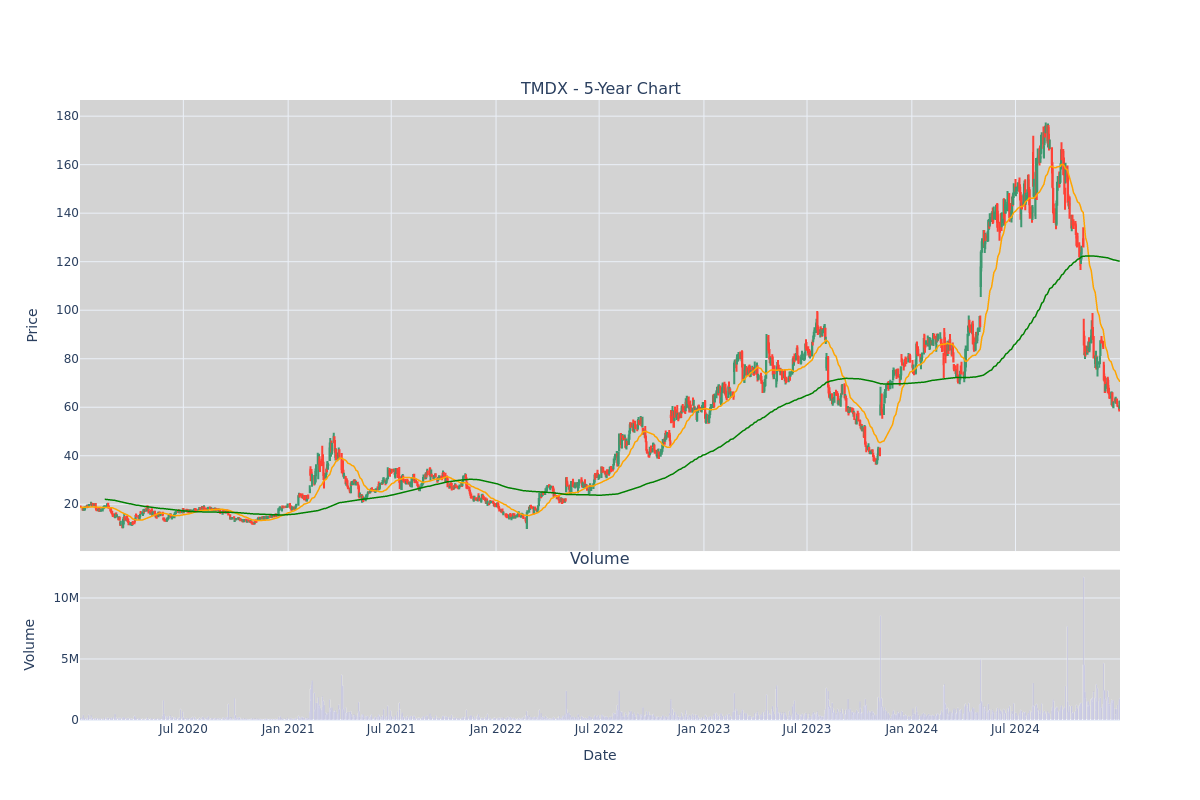The width and height of the screenshot is (1200, 800).
Task: Click the "0" volume tick label
Action: click(75, 720)
